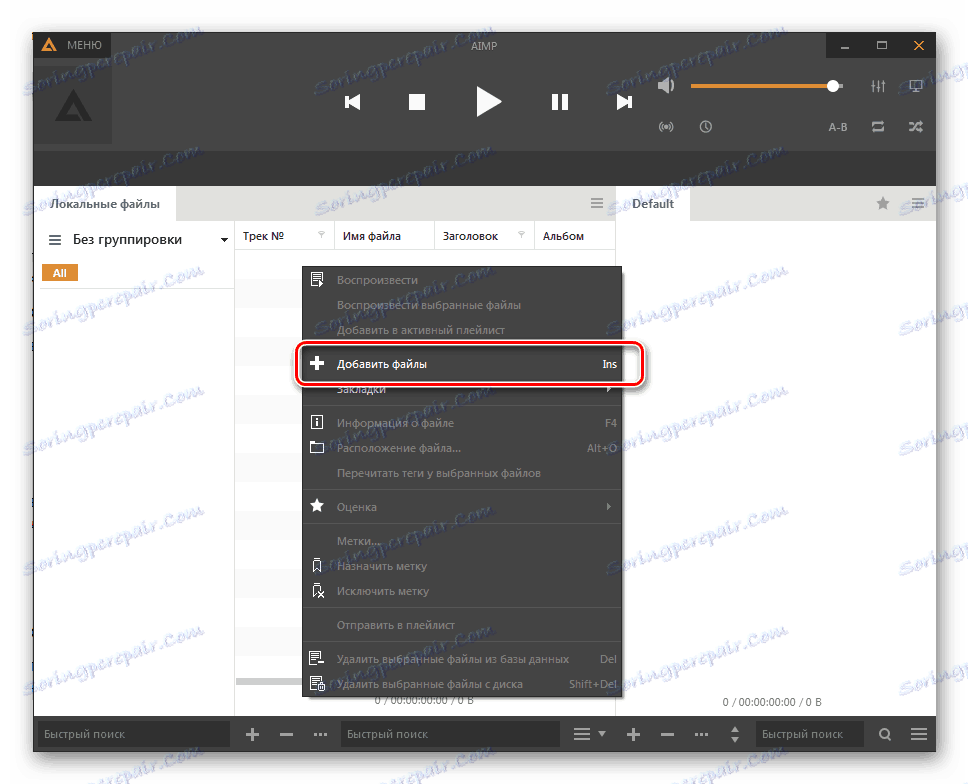Image resolution: width=968 pixels, height=784 pixels.
Task: Remove item with left bottom minus
Action: click(286, 734)
